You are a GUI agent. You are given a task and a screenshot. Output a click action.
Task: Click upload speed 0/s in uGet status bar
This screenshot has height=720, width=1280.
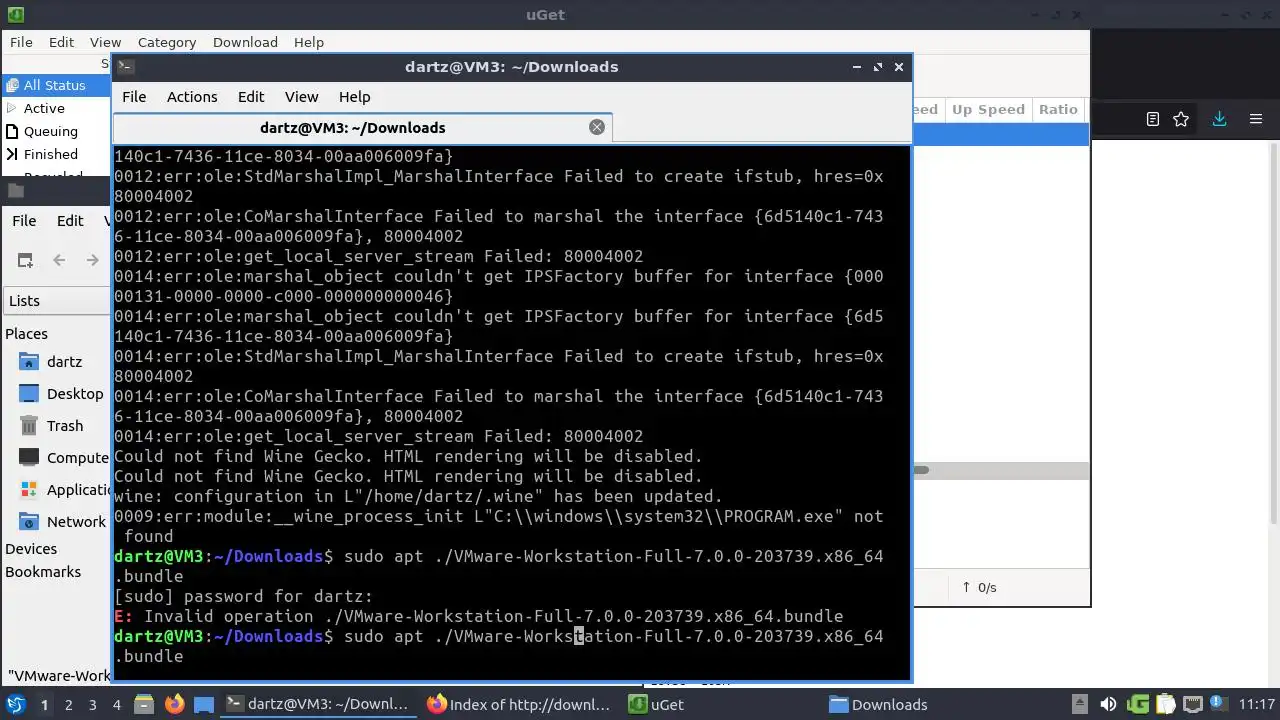point(979,587)
